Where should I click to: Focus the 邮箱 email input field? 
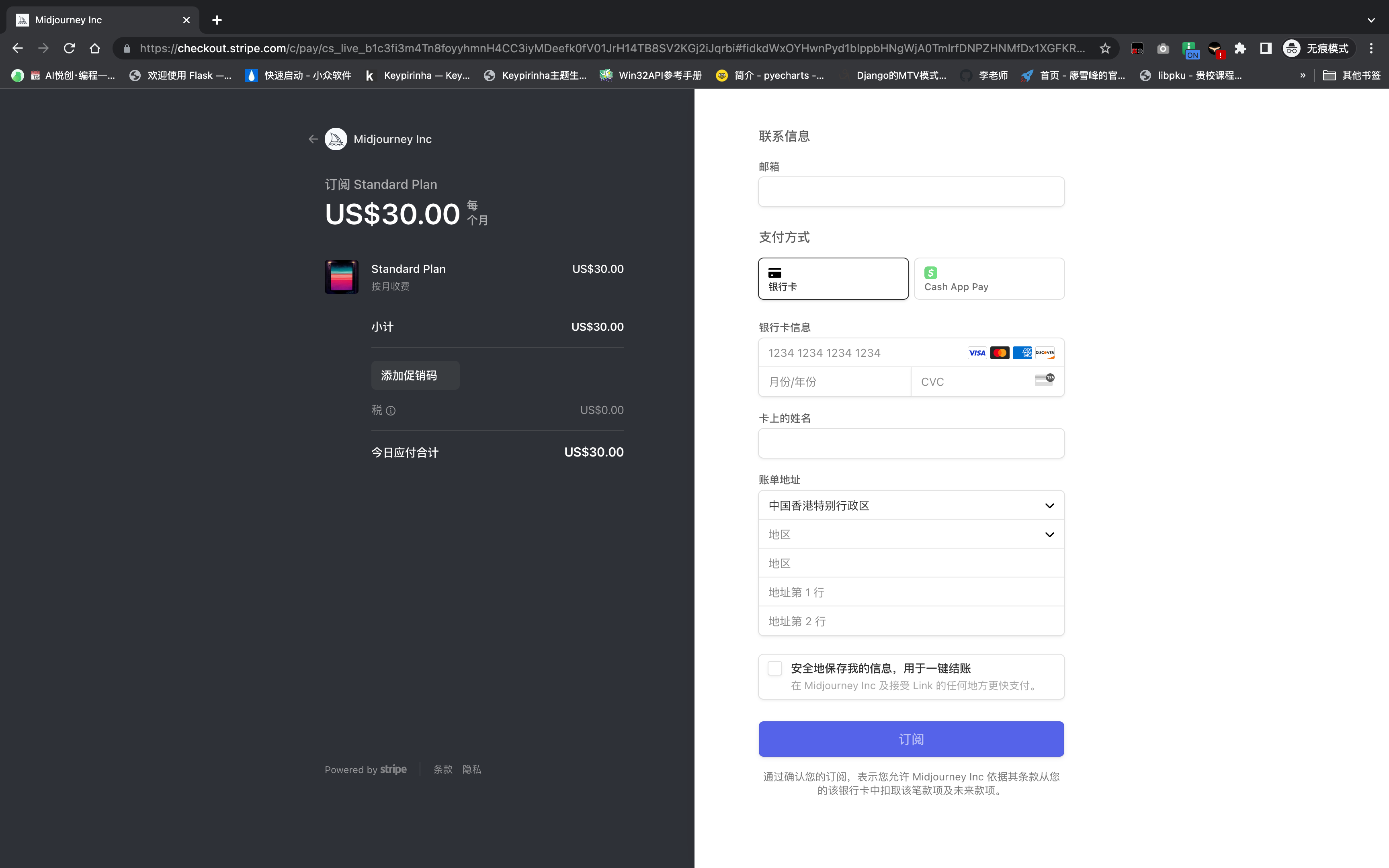[x=911, y=192]
